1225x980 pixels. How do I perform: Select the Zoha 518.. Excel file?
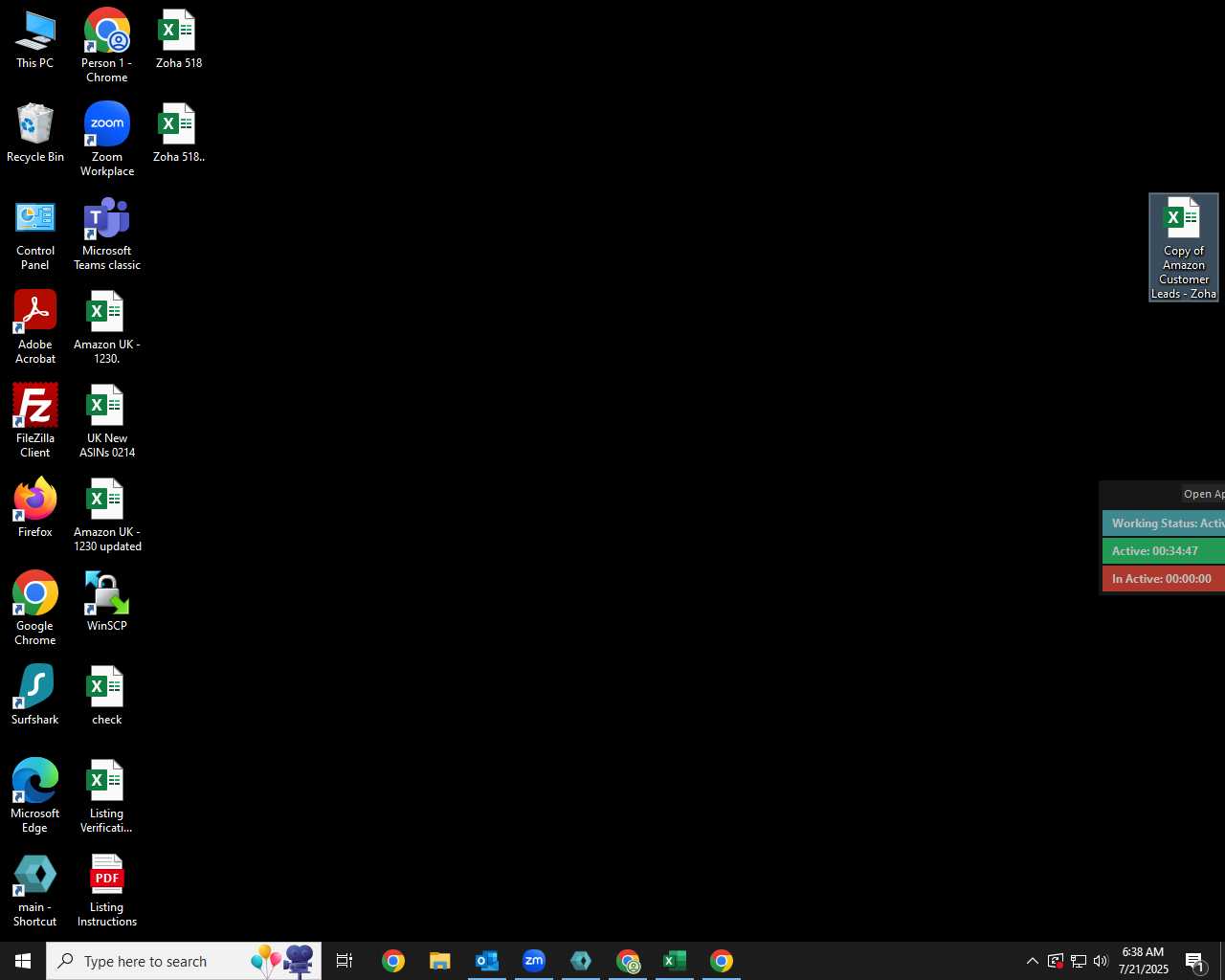point(179,133)
